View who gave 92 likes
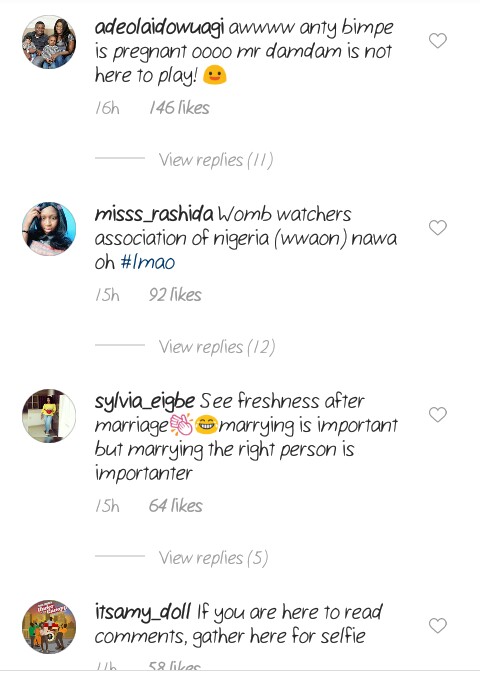The image size is (480, 688). [175, 294]
